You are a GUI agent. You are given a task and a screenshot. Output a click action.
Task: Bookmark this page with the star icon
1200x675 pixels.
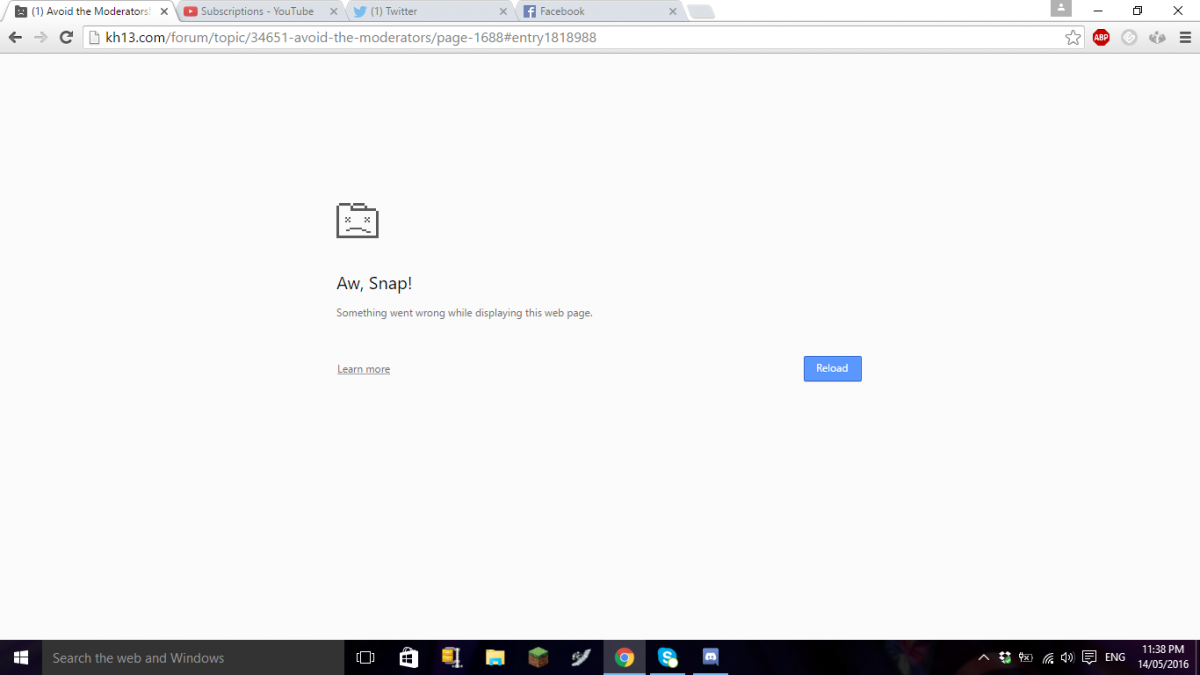[x=1073, y=38]
